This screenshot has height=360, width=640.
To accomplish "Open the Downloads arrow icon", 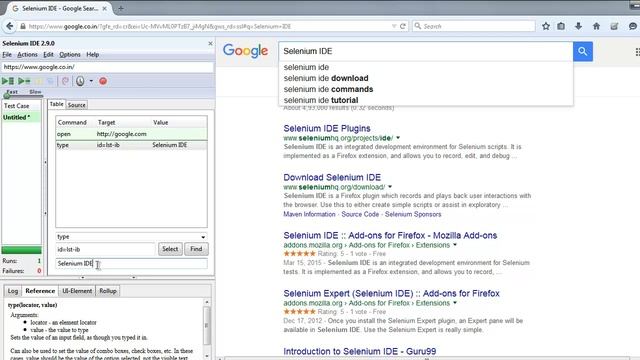I will coord(578,26).
